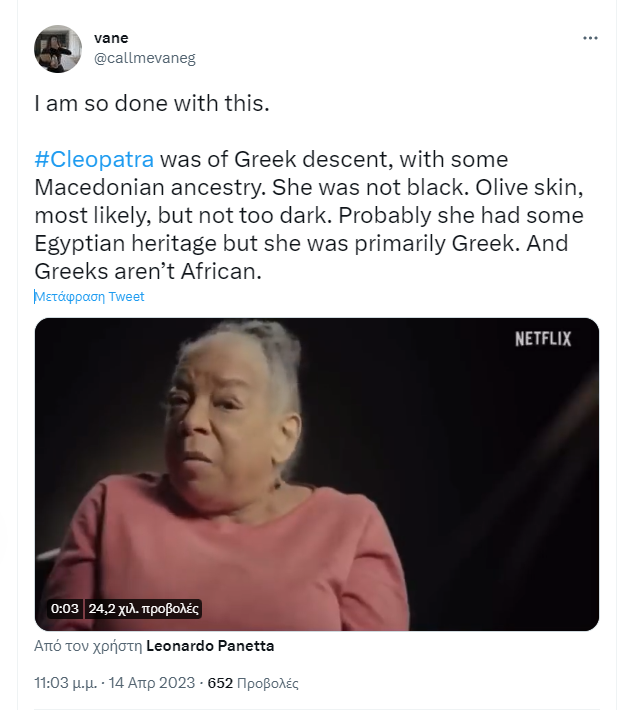
Task: Click the NETFLIX watermark on the video
Action: (x=542, y=339)
